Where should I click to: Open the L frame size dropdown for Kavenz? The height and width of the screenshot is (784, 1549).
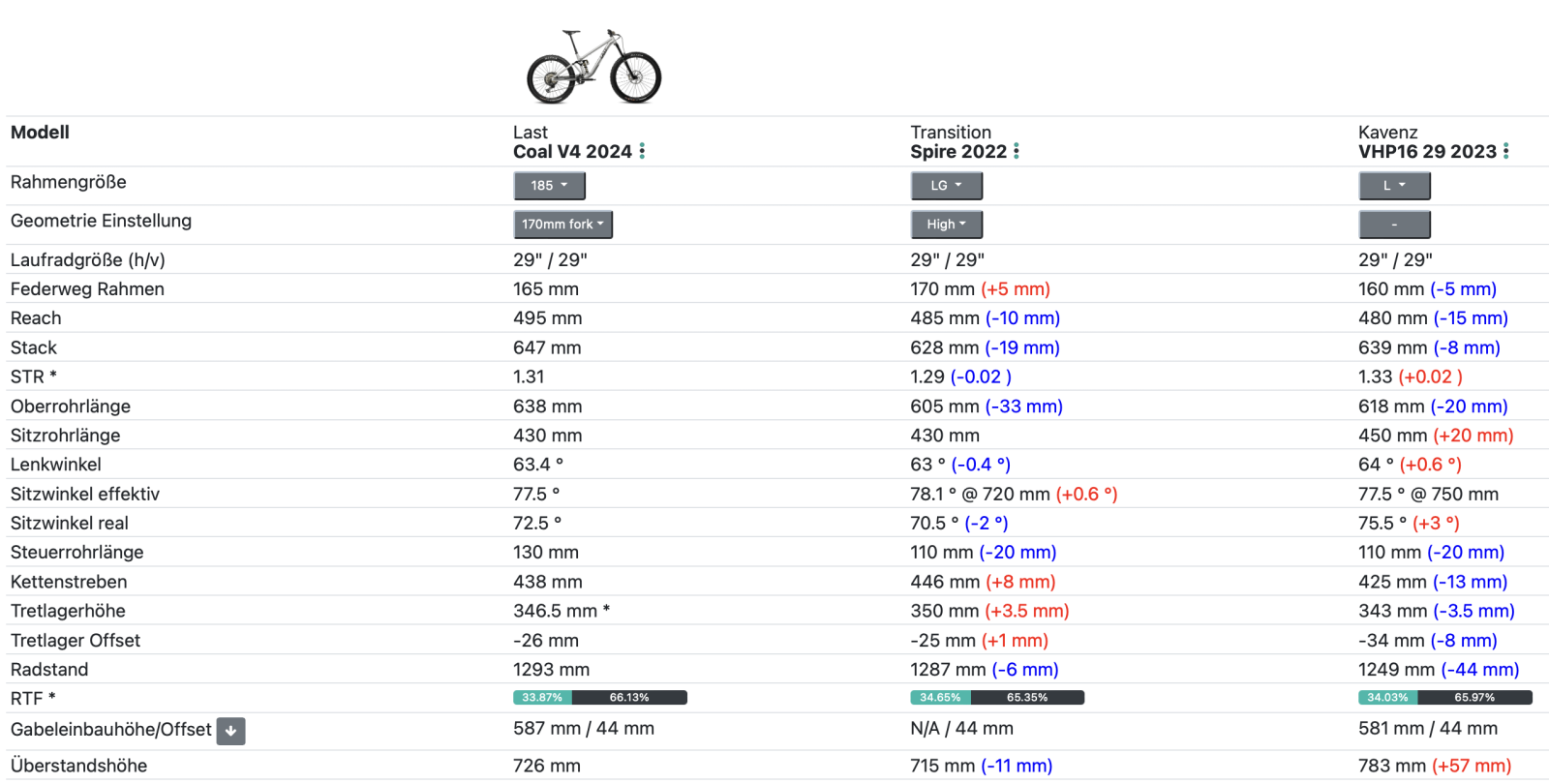[x=1394, y=186]
